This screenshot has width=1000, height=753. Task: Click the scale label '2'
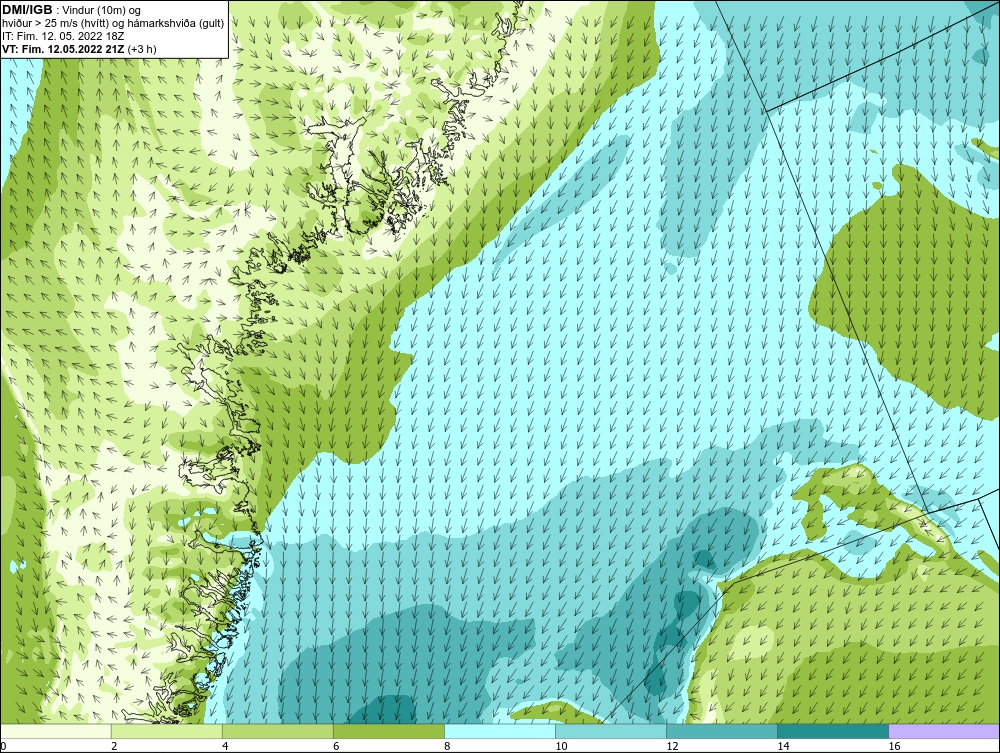coord(114,746)
